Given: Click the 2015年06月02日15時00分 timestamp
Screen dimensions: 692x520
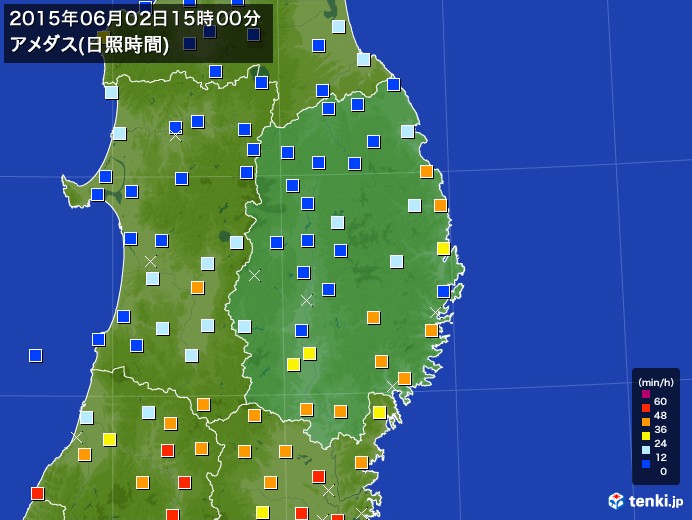Looking at the screenshot, I should (x=135, y=19).
